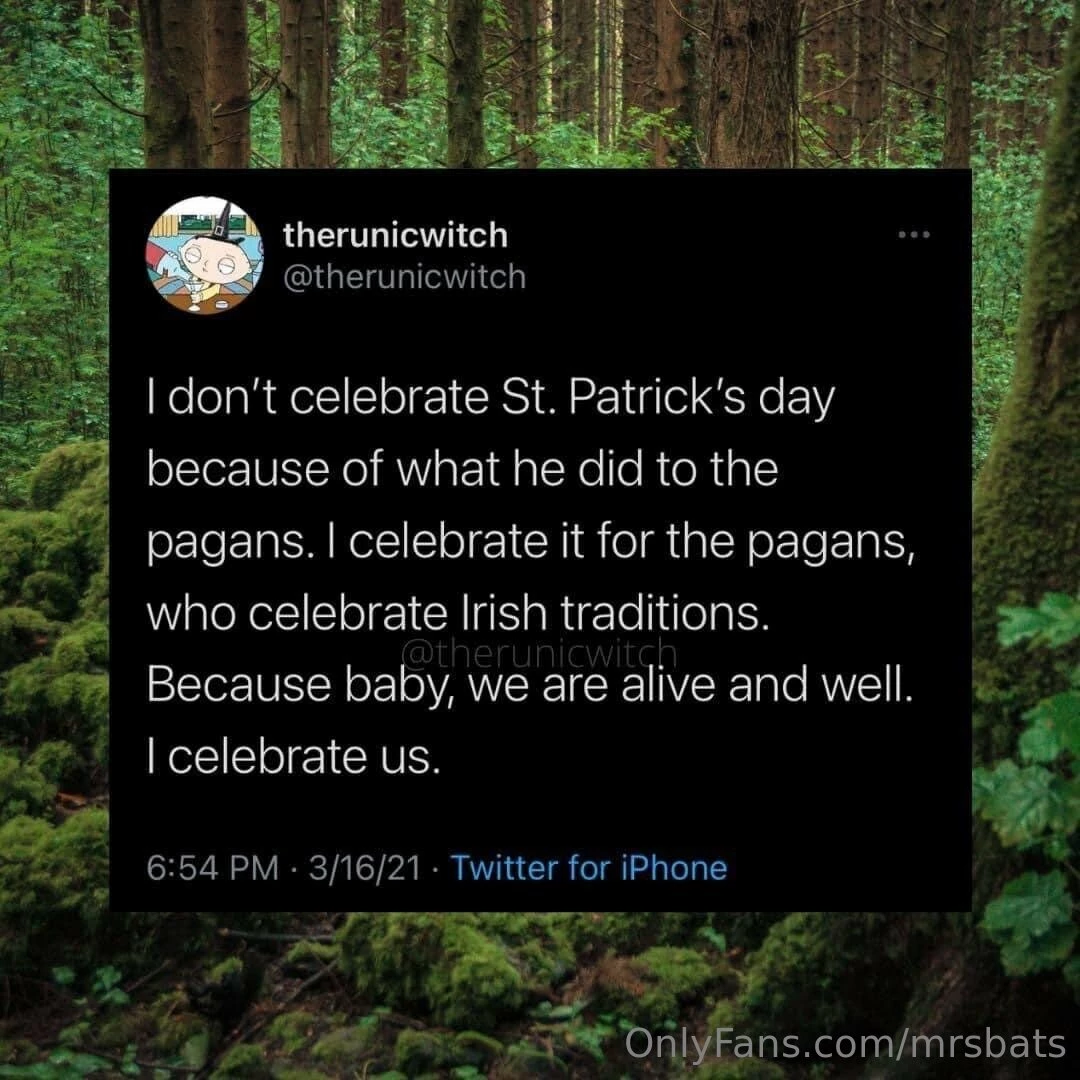Click the line "because of what he did to the"
The image size is (1080, 1080).
click(462, 470)
